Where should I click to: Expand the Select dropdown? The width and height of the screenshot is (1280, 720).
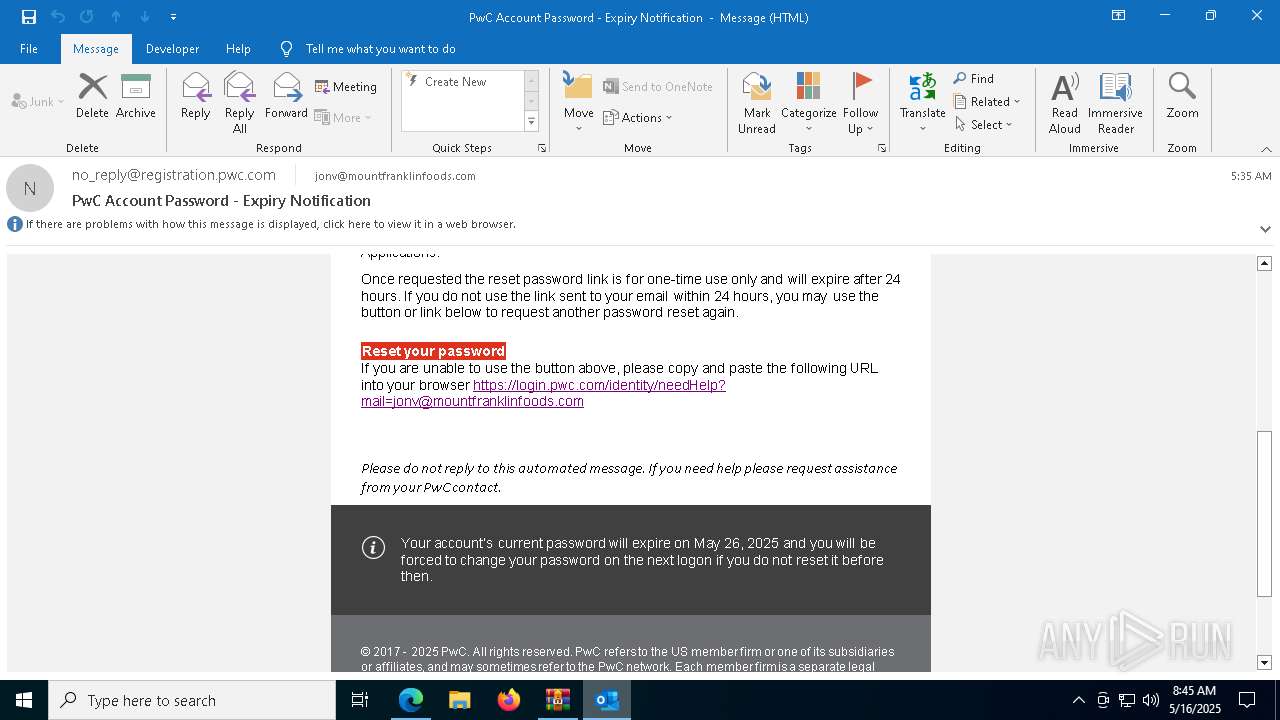[984, 124]
